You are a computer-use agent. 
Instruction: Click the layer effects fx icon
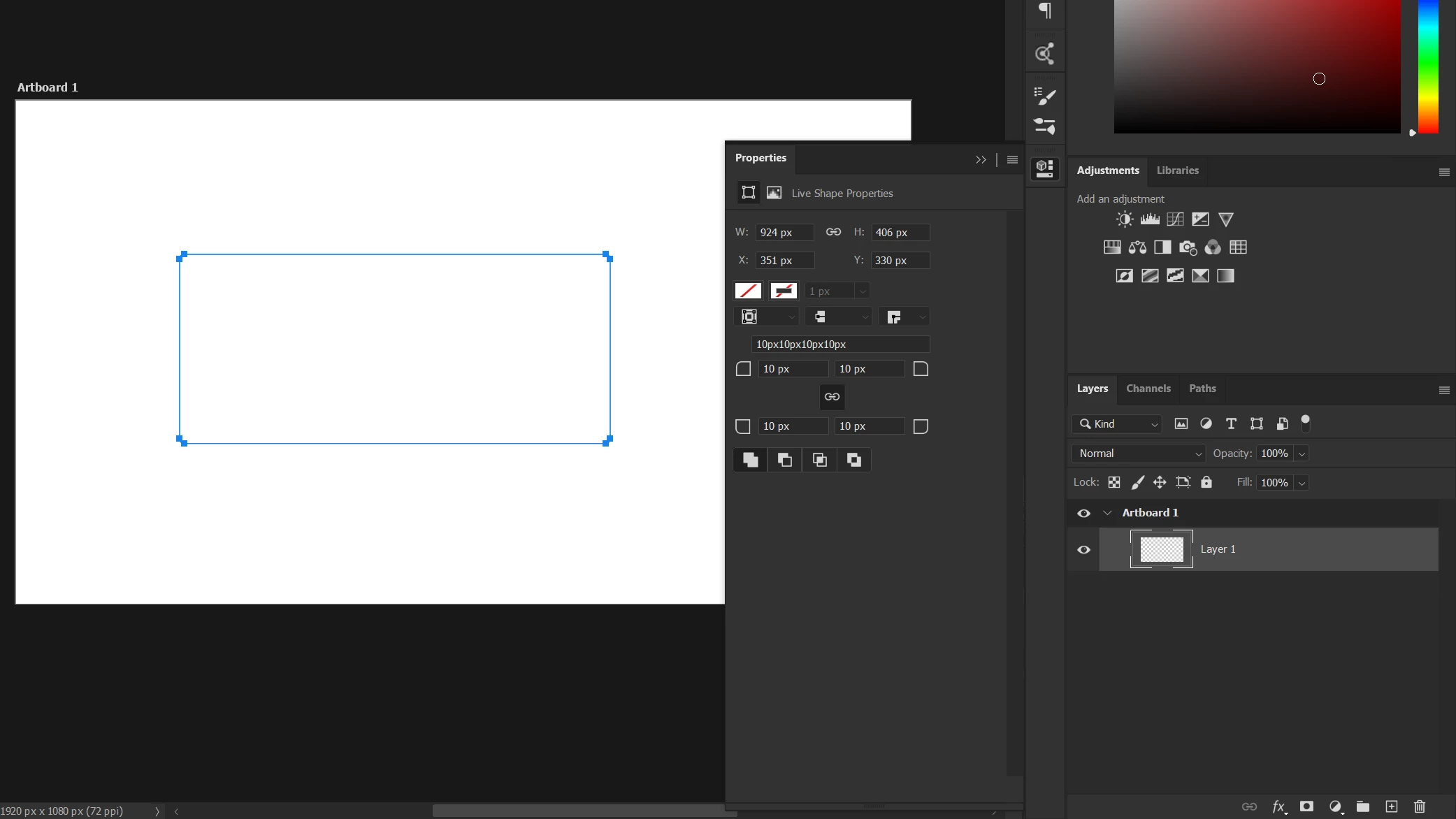coord(1278,806)
